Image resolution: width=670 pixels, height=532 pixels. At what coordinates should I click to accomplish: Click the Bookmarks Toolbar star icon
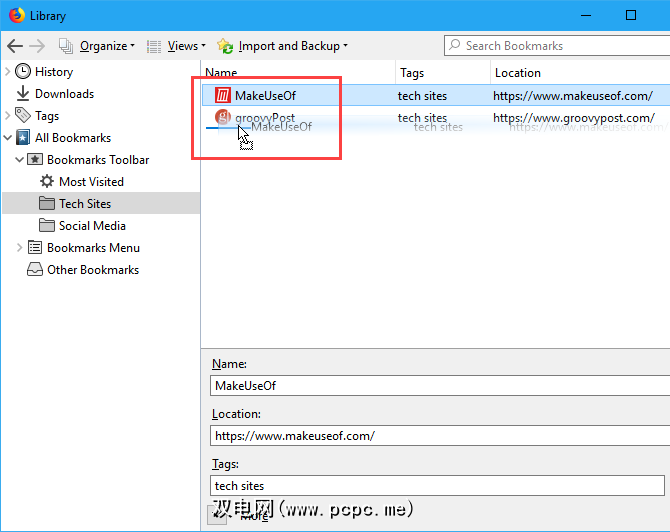click(35, 159)
